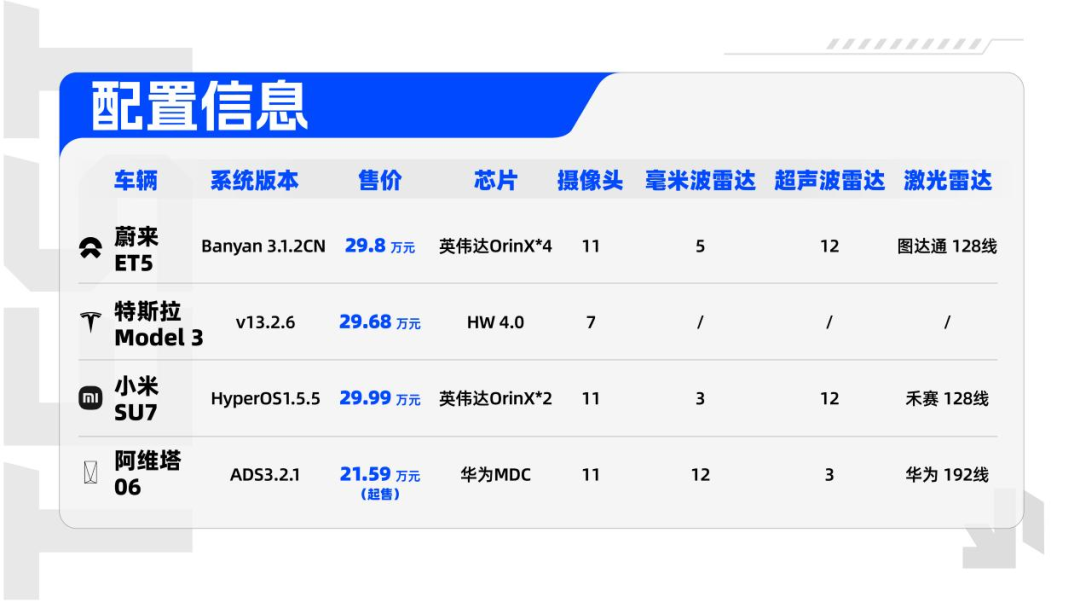
Task: Click the Tesla logo icon
Action: (91, 323)
